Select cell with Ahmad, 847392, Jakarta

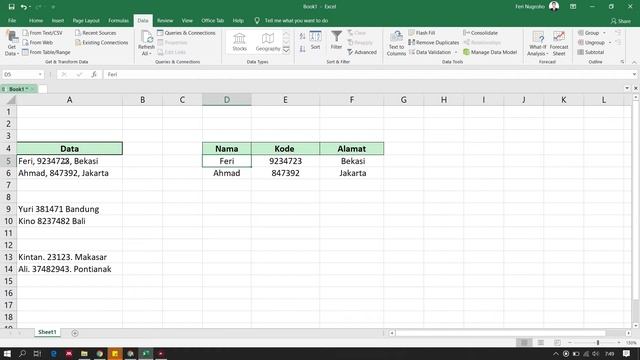click(x=69, y=173)
